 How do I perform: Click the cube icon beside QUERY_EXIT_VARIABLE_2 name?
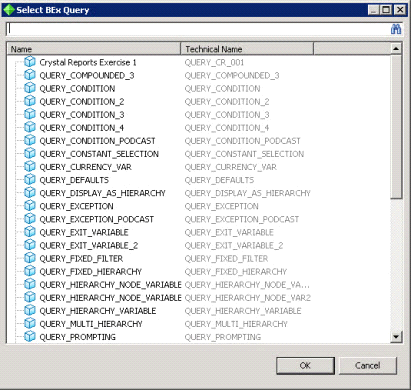(30, 245)
